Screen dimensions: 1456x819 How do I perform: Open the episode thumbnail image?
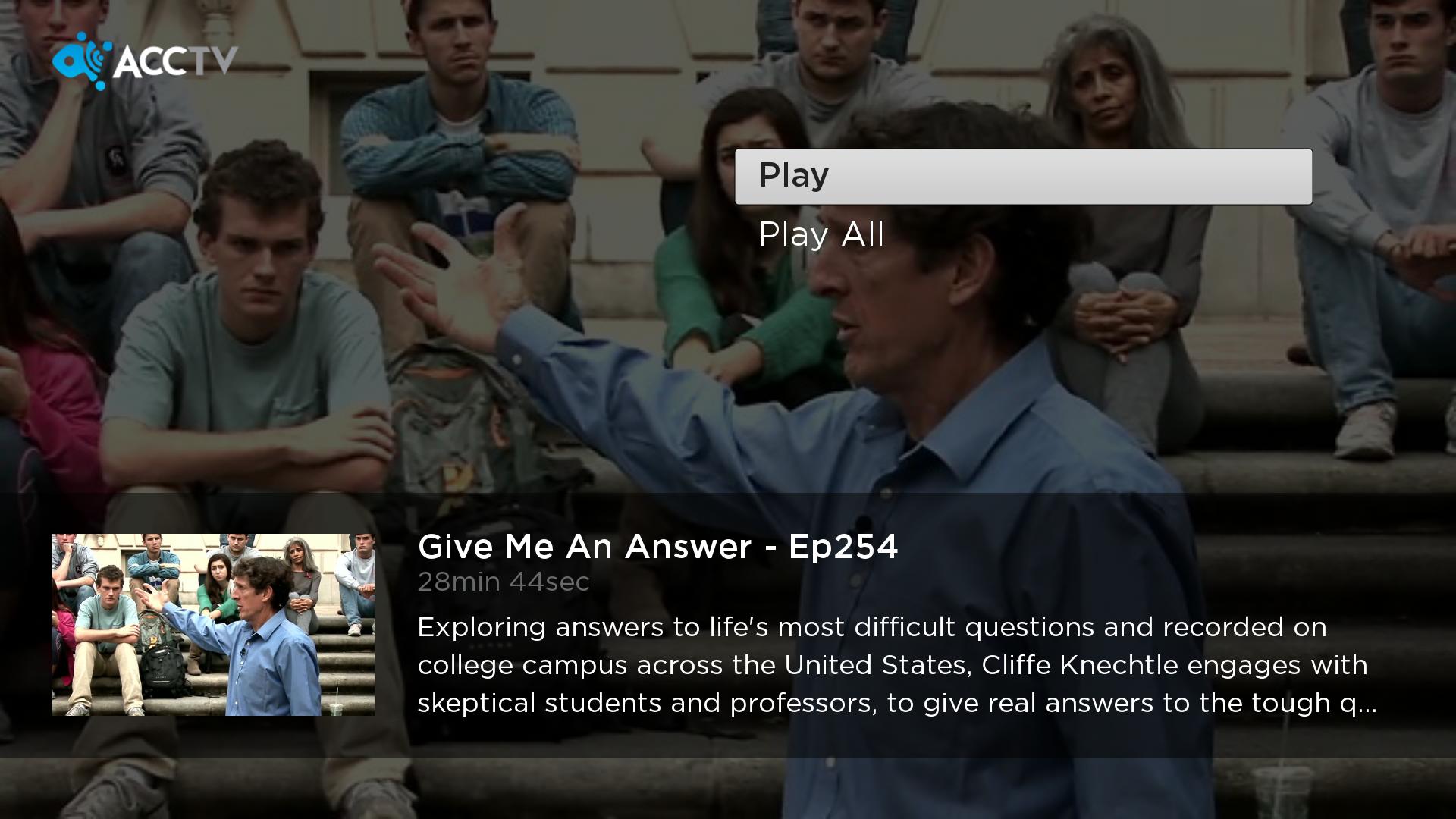coord(213,625)
